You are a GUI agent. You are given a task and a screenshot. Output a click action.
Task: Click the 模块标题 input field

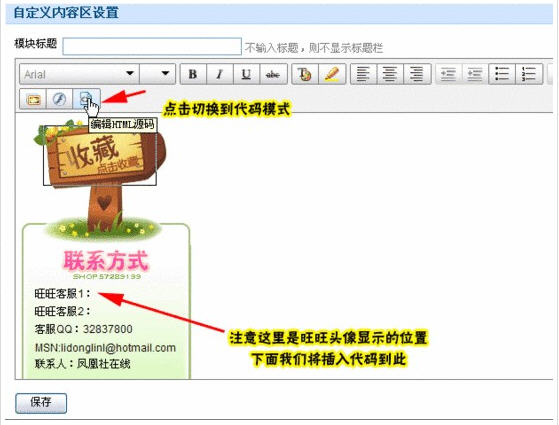coord(152,46)
